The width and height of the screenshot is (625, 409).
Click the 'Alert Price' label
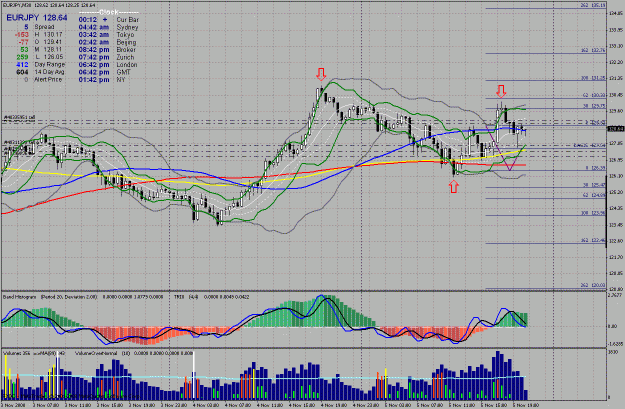click(48, 79)
